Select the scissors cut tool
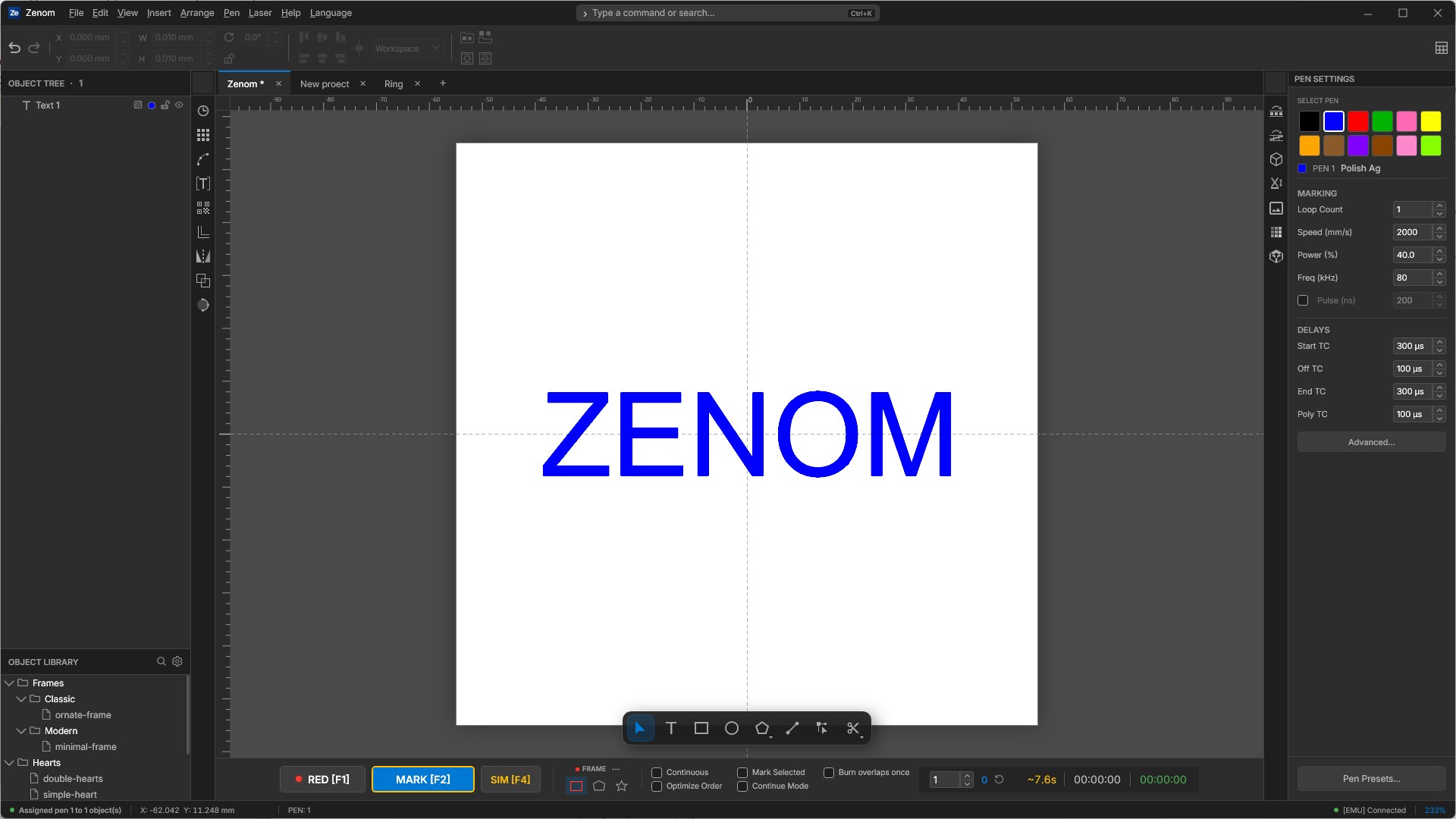The width and height of the screenshot is (1456, 819). point(852,728)
